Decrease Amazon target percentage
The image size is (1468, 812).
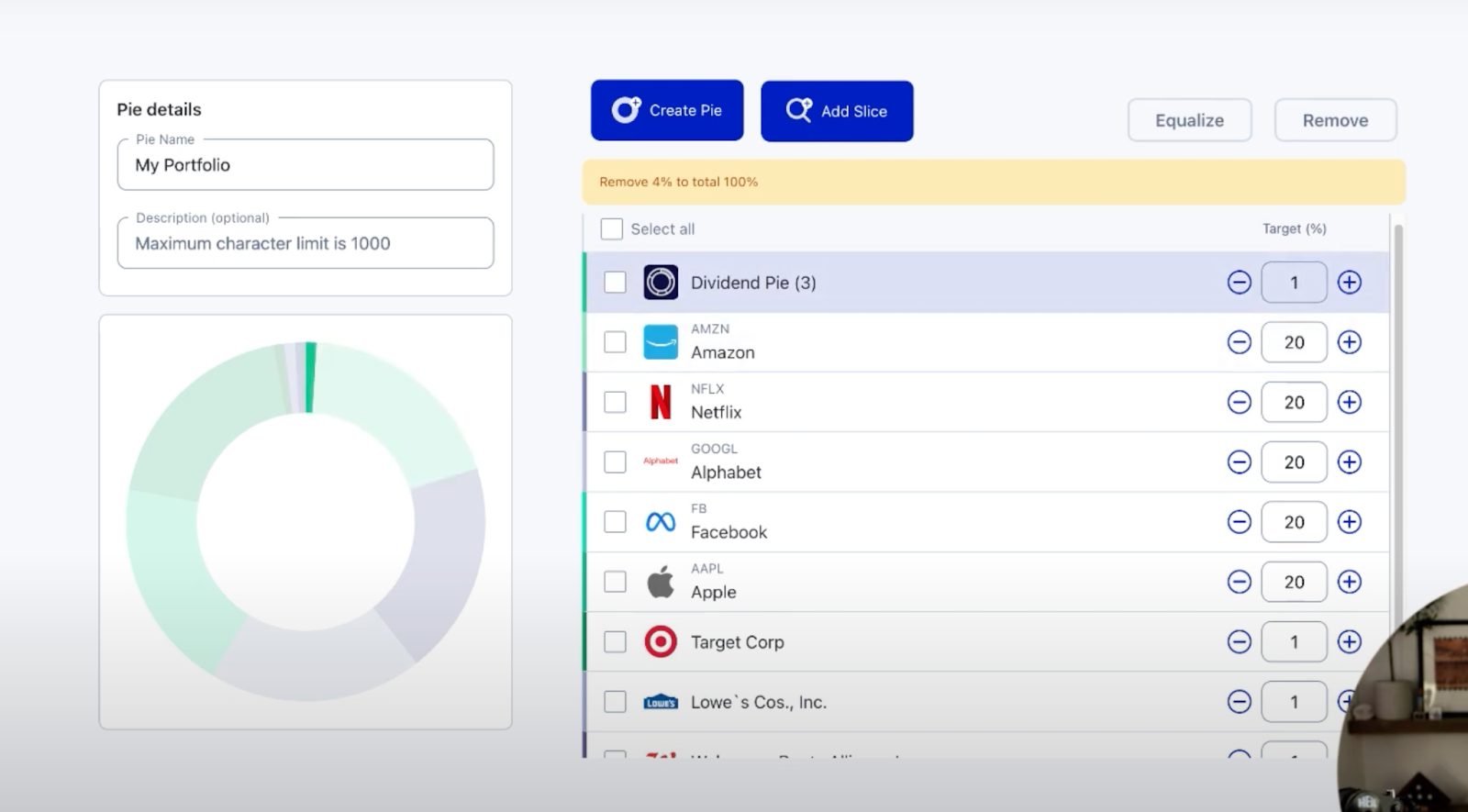(1240, 342)
